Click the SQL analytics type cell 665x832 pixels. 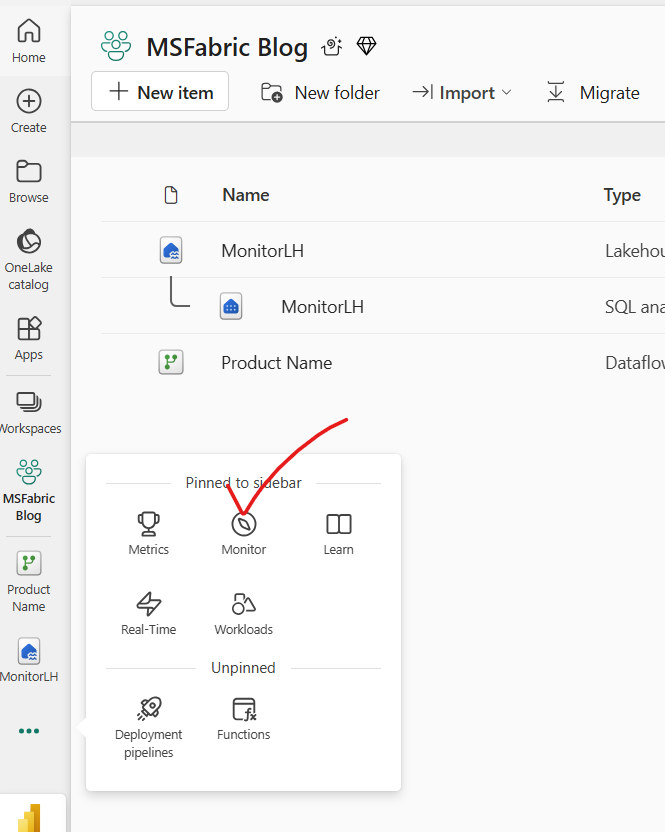635,307
